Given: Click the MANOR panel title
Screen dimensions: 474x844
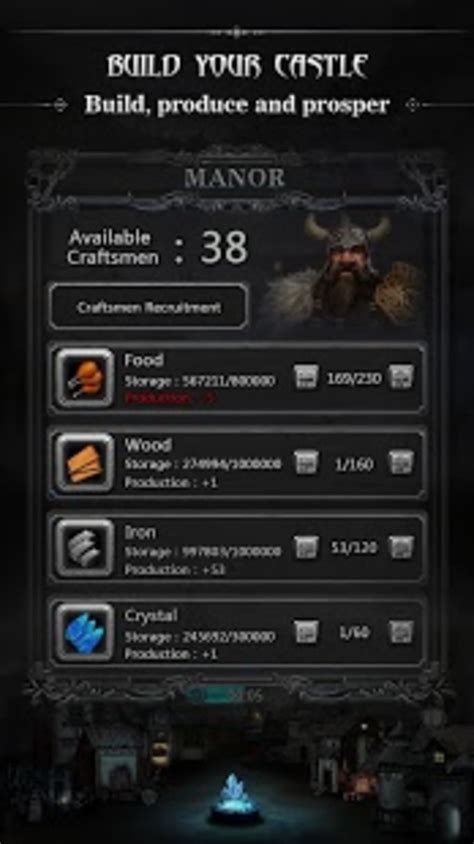Looking at the screenshot, I should [235, 178].
